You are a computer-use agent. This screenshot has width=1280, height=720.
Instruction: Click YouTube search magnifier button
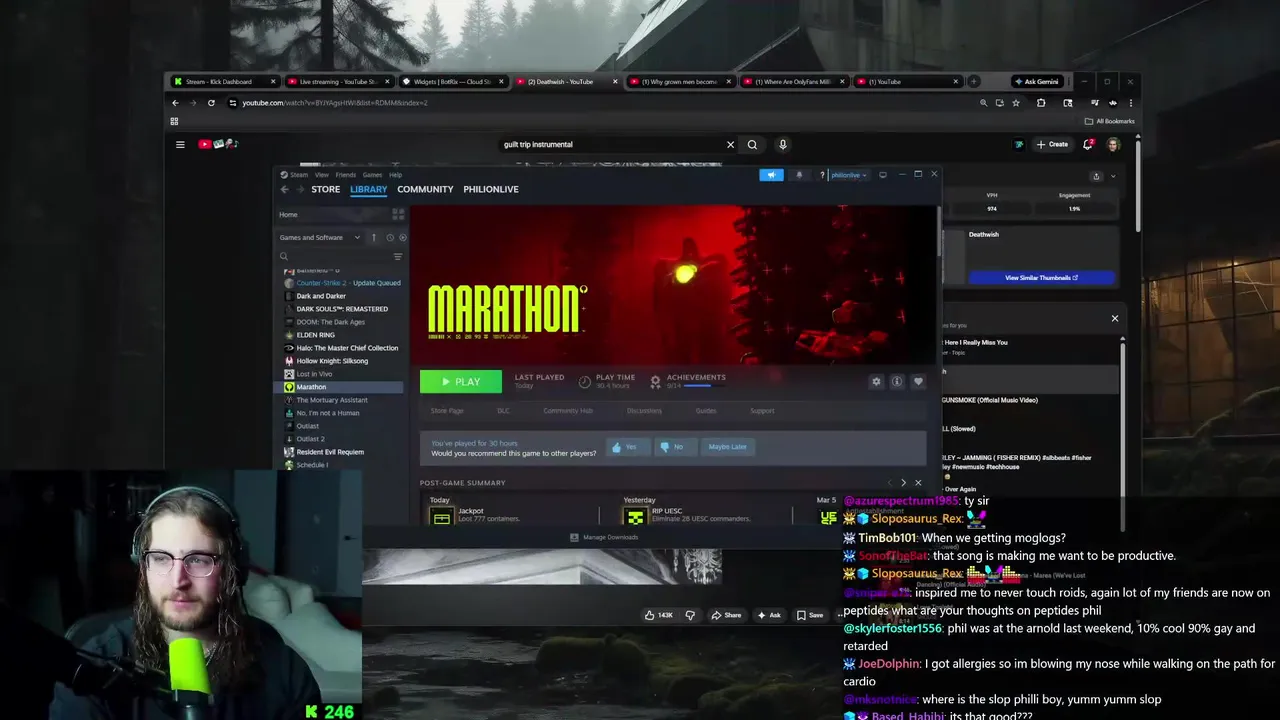click(752, 145)
